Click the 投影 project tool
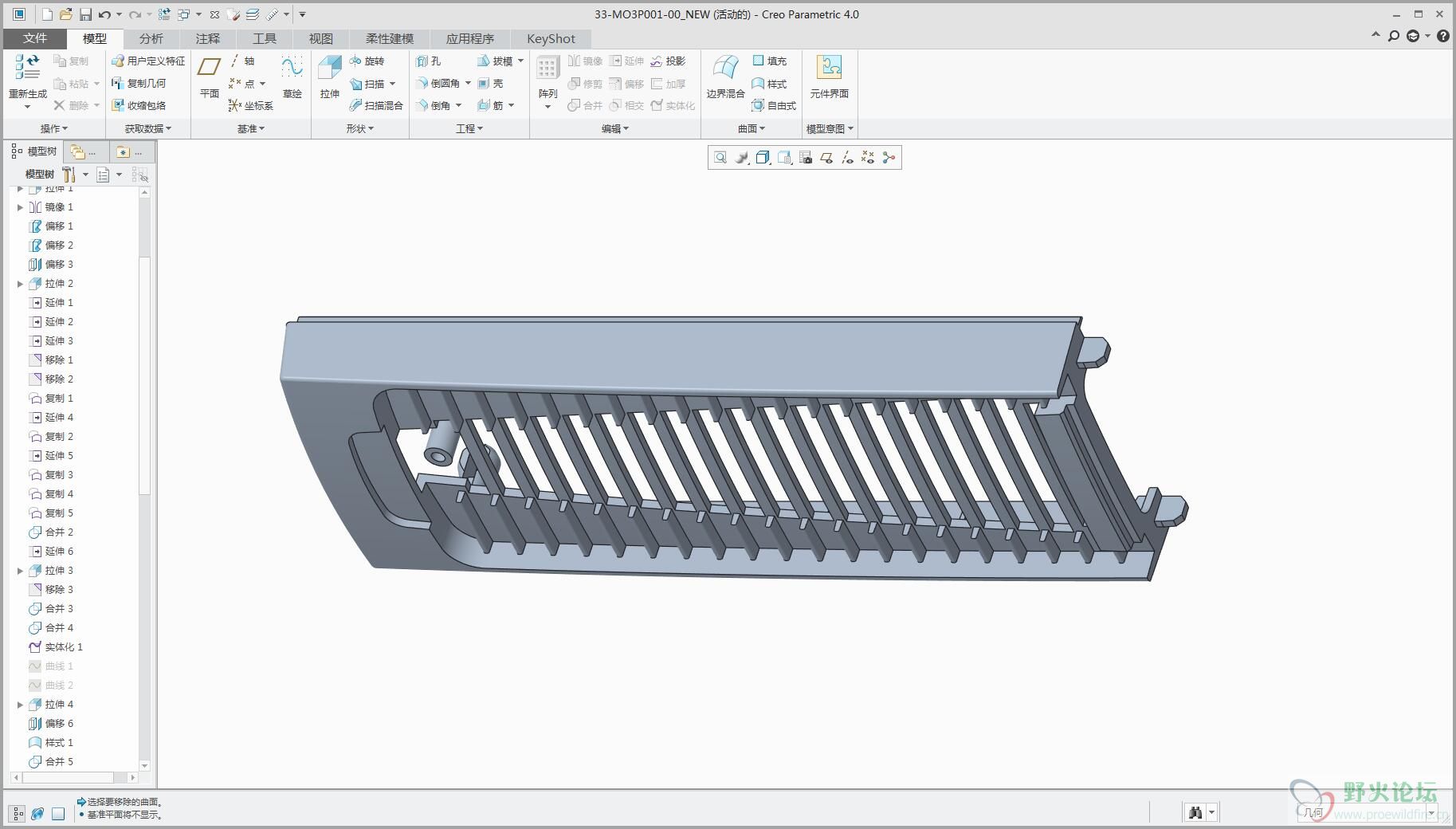Viewport: 1456px width, 829px height. click(668, 61)
